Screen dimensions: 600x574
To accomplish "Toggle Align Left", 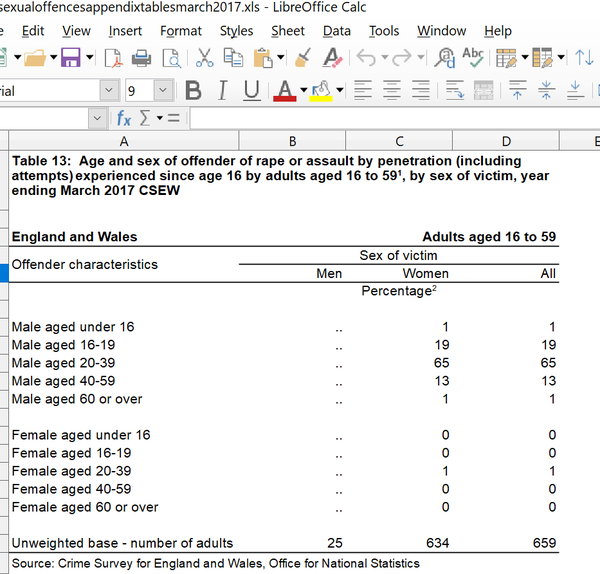I will pyautogui.click(x=363, y=91).
